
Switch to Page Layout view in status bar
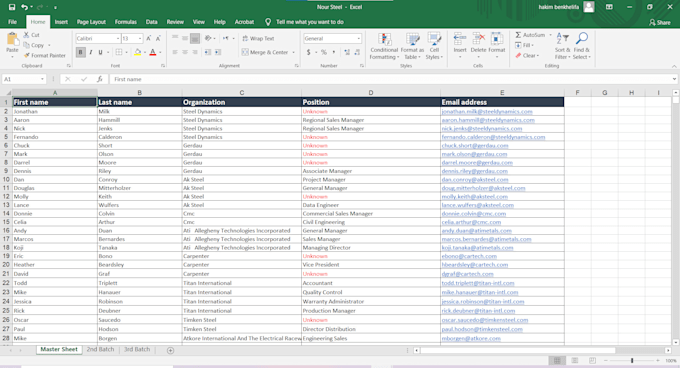pos(575,361)
